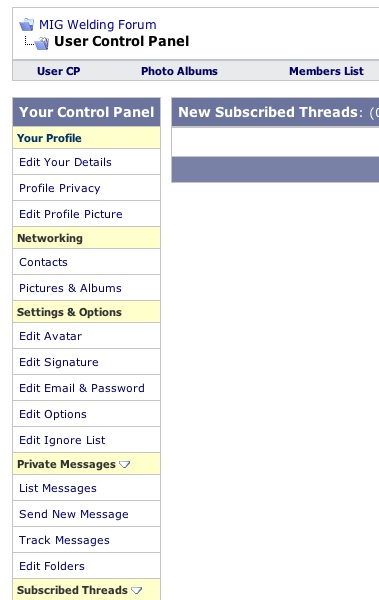Go to Members List in the navbar
The image size is (379, 600).
click(326, 71)
